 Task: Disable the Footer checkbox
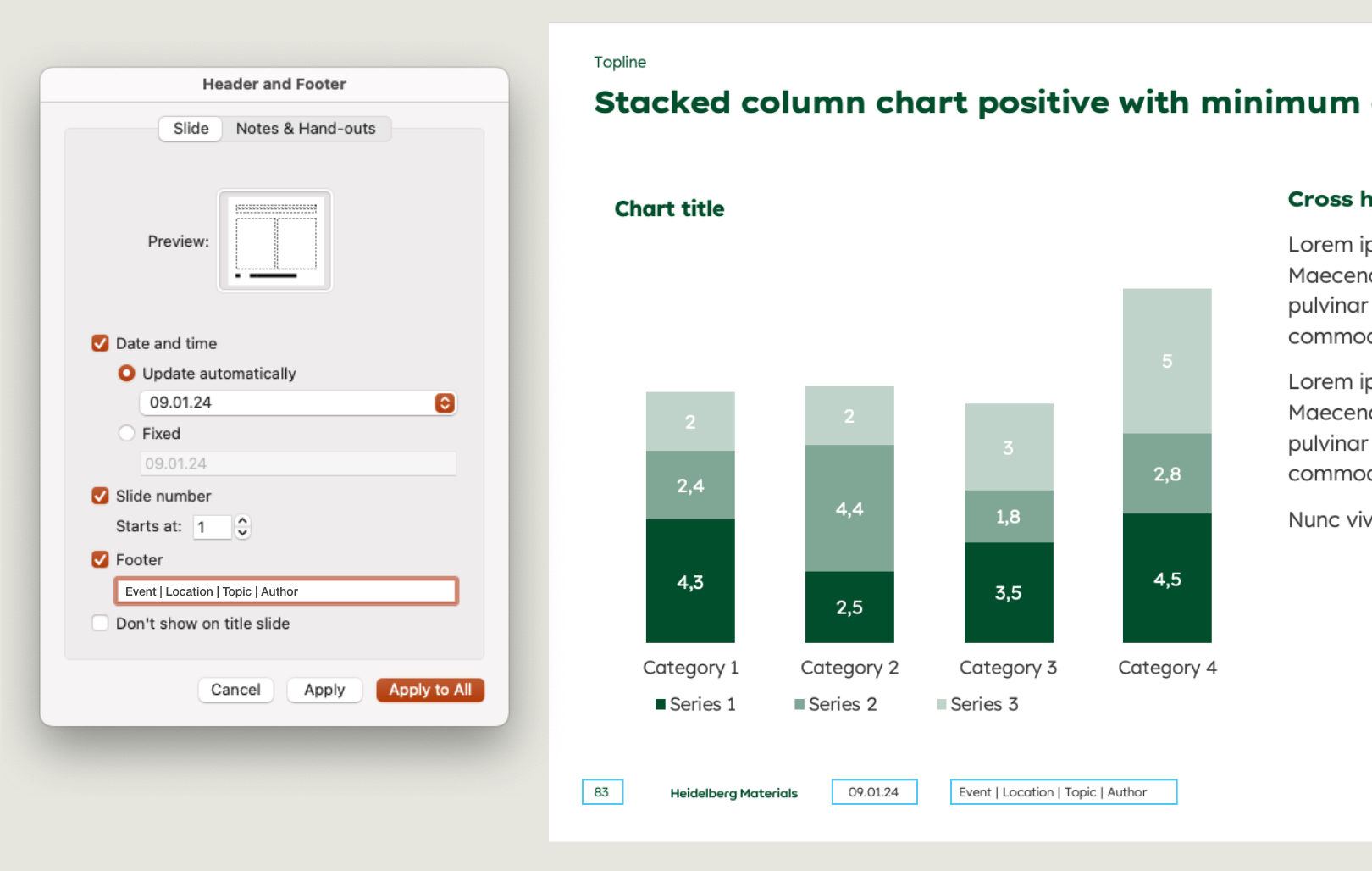100,559
